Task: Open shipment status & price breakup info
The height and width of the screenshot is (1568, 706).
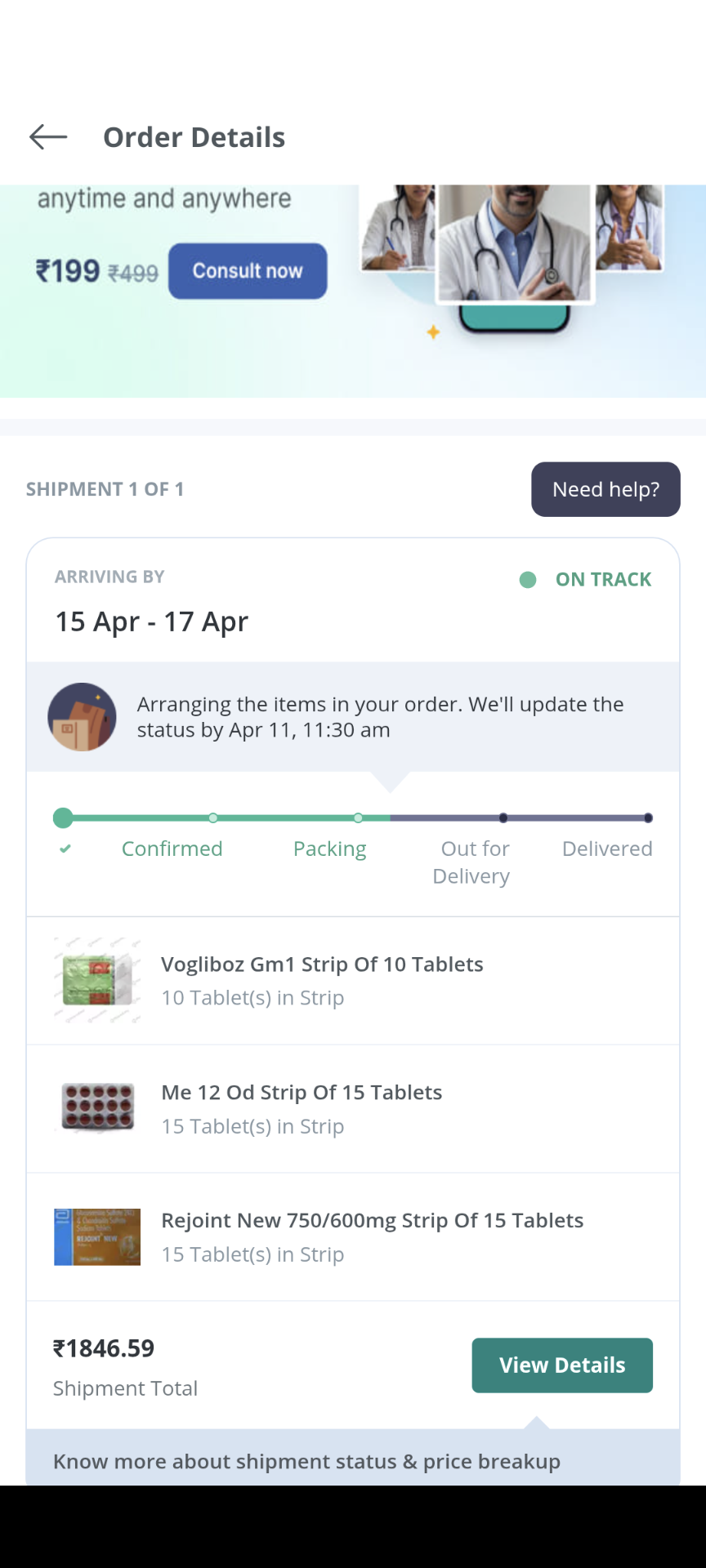Action: coord(306,1461)
